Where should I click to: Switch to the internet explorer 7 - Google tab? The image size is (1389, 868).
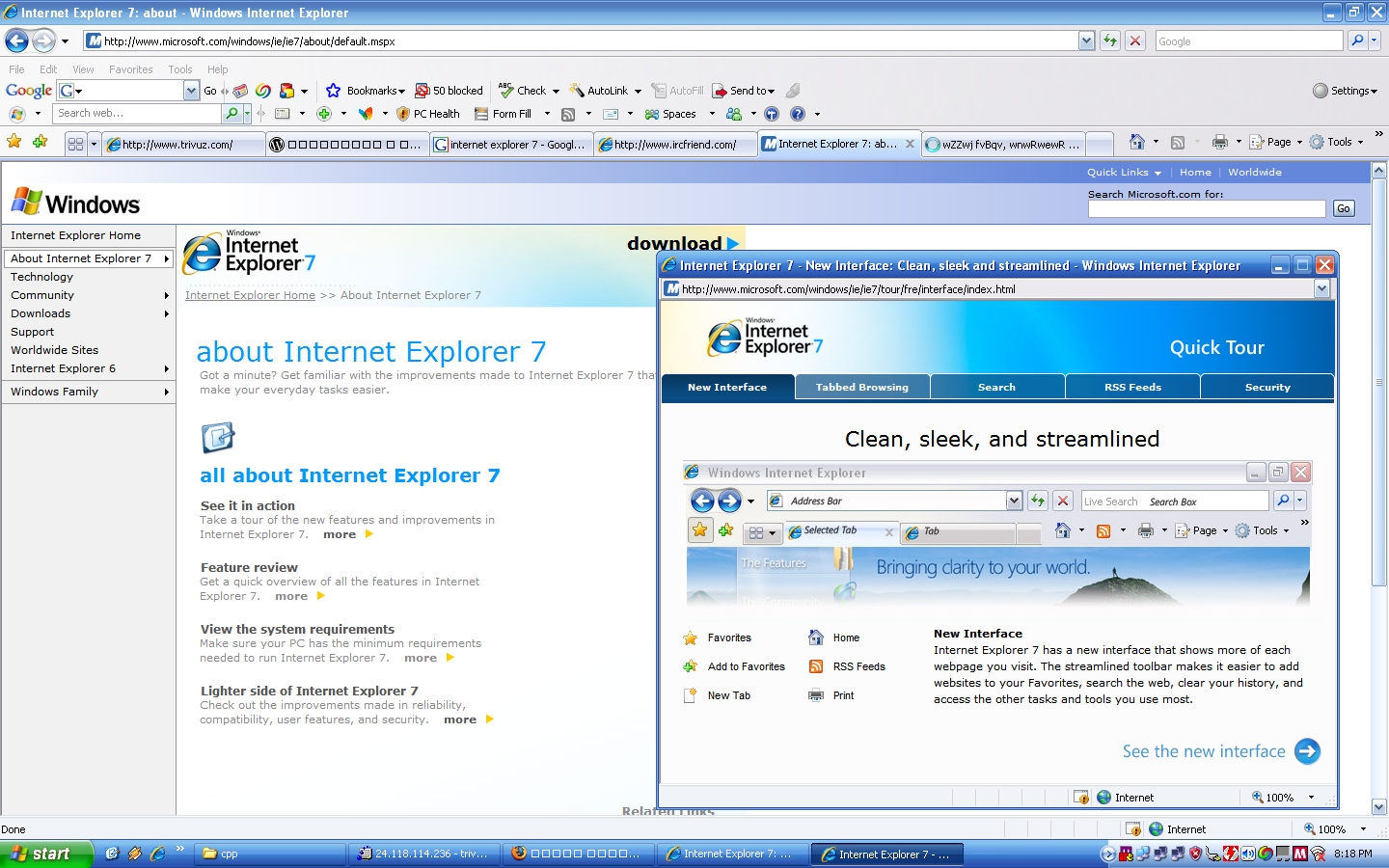510,145
